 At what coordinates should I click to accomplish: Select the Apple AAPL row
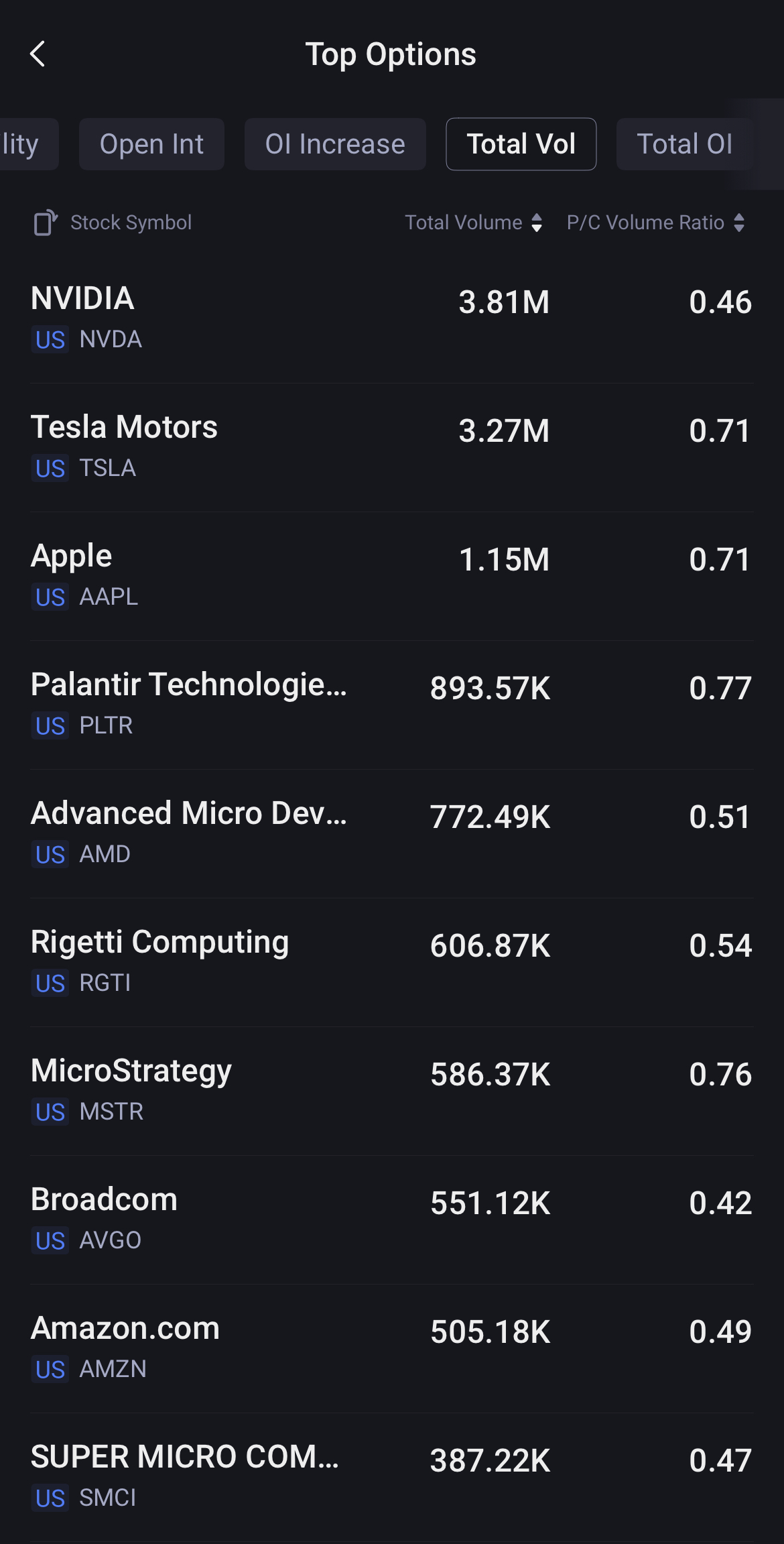coord(391,575)
